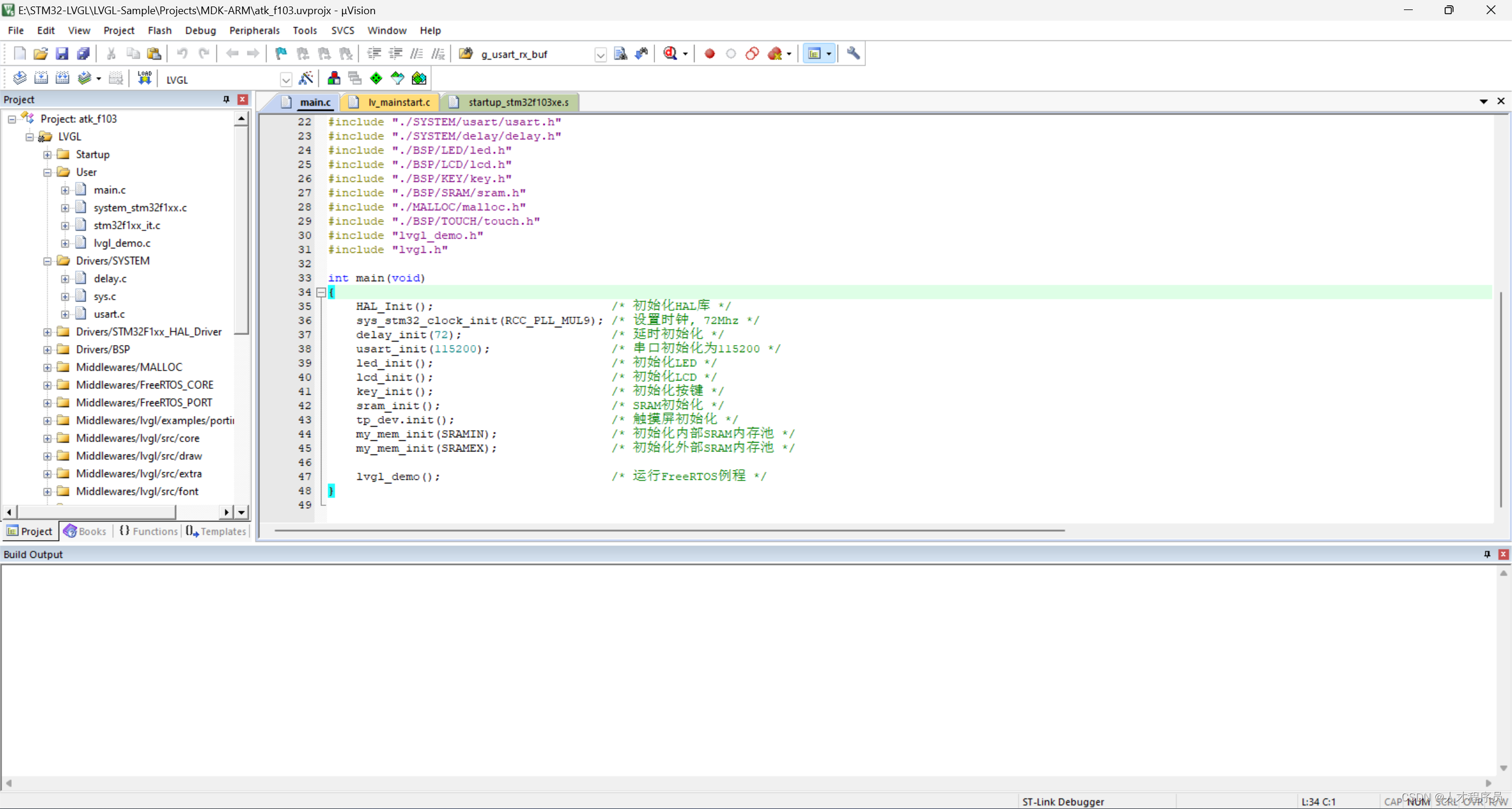Open the Peripherals menu
Screen dimensions: 1512x809
254,30
